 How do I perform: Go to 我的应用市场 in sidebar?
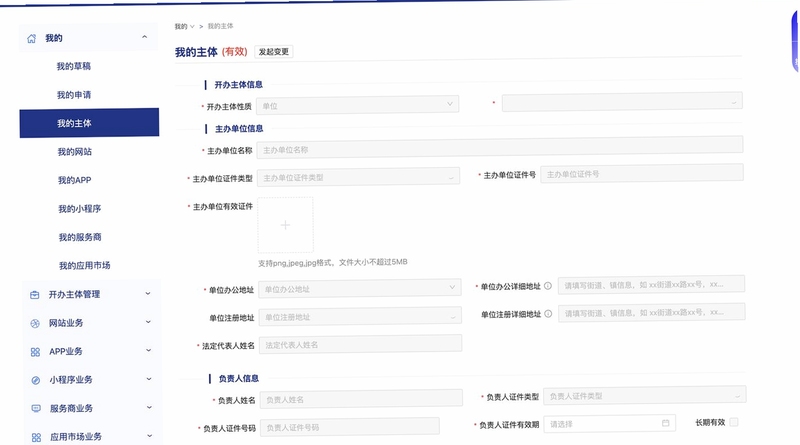[85, 266]
